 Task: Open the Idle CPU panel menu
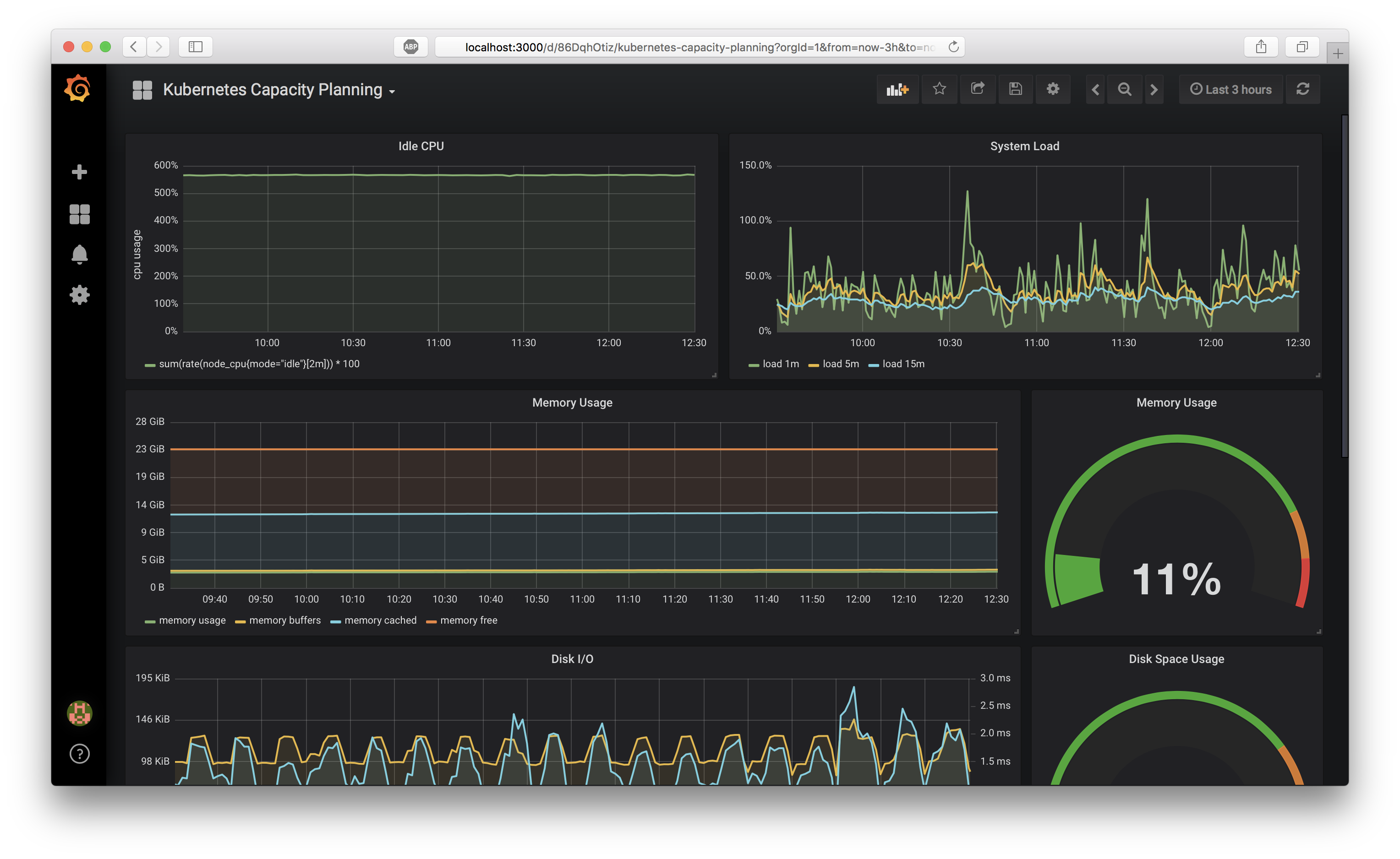tap(421, 146)
